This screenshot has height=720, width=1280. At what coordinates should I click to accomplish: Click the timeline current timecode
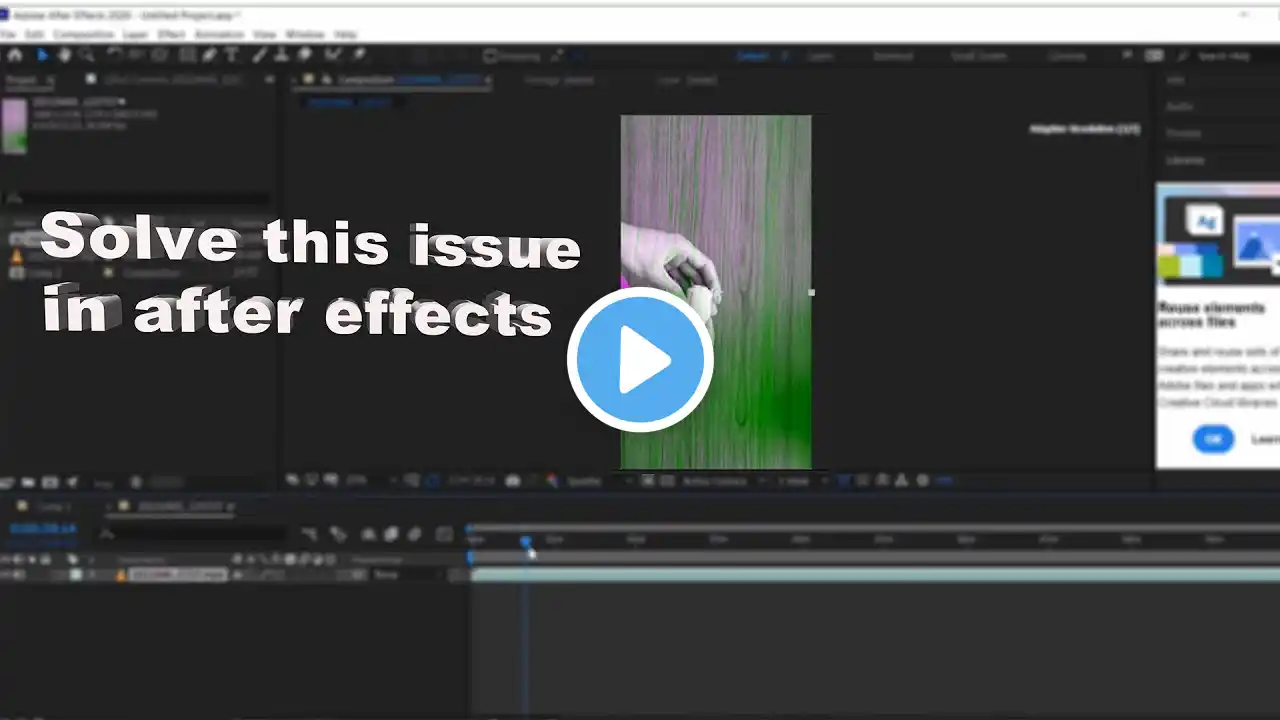tap(42, 528)
